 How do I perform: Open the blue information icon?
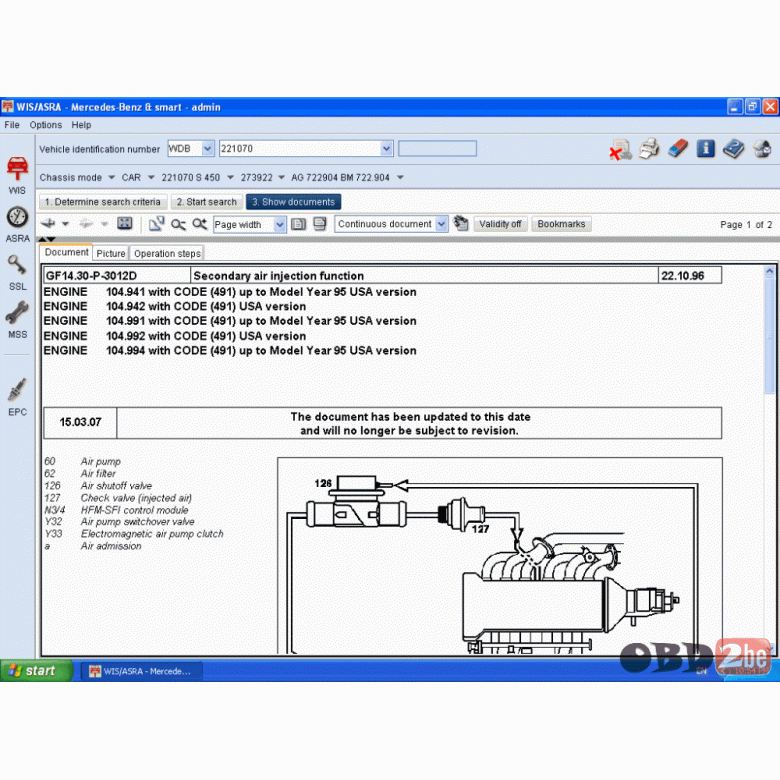706,148
